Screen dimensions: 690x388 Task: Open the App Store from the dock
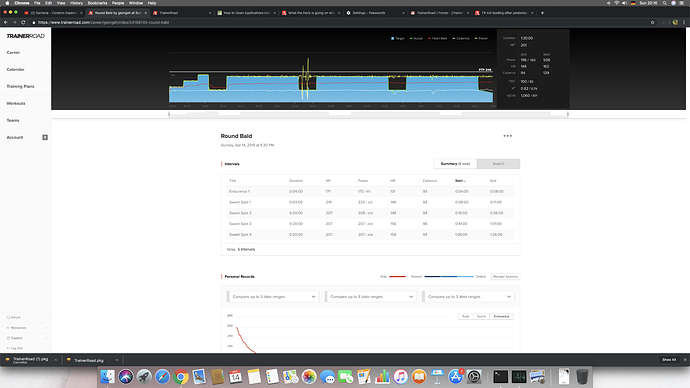pos(455,377)
